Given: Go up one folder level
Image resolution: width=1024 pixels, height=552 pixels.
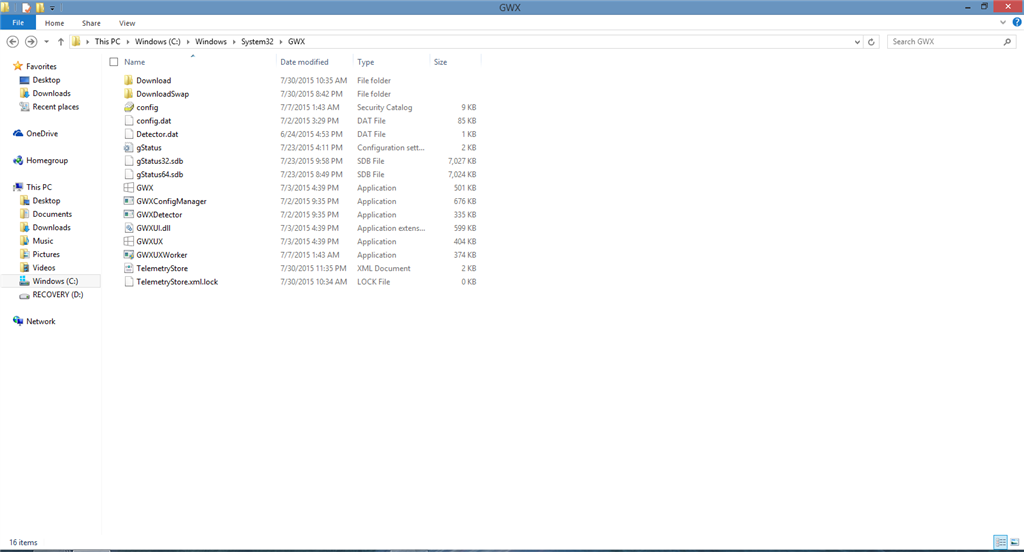Looking at the screenshot, I should (x=61, y=41).
